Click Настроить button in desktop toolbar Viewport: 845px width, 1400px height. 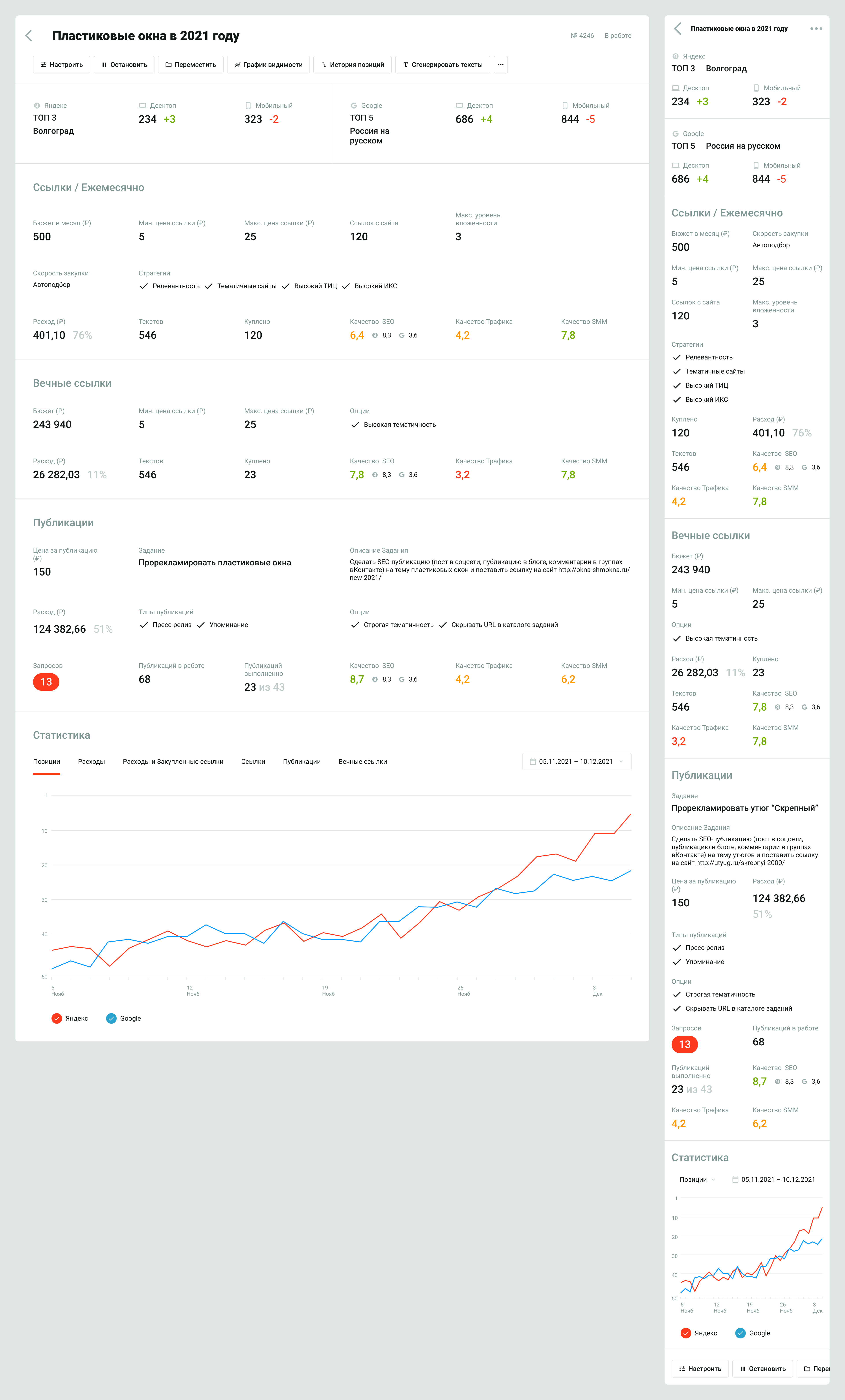tap(61, 65)
